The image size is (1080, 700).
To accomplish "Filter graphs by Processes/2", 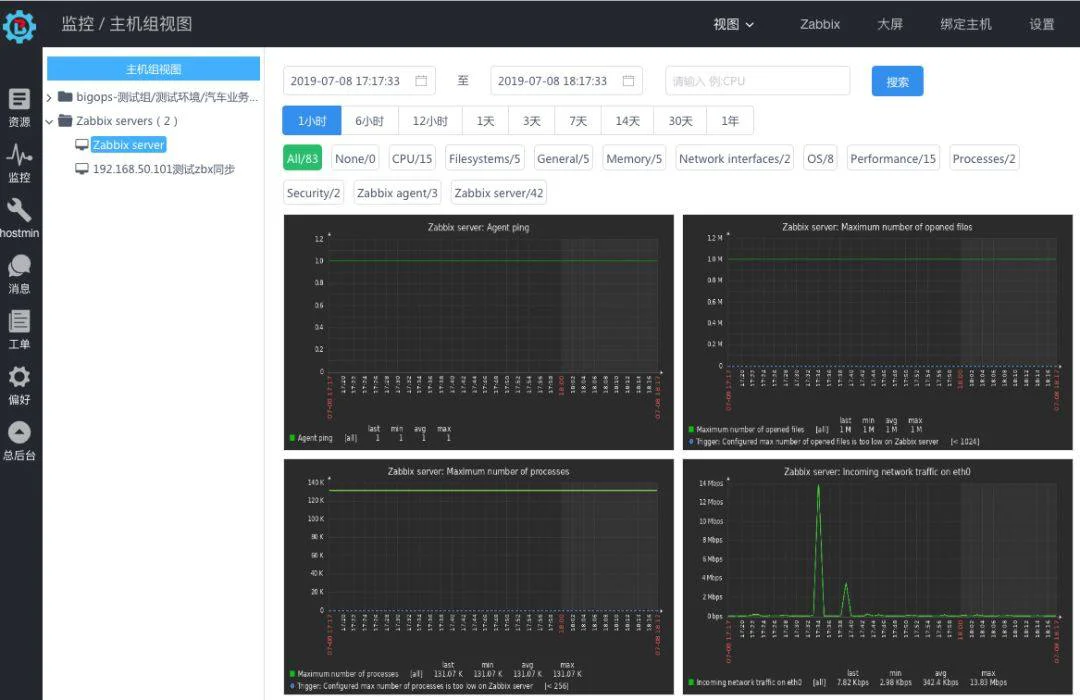I will tap(984, 158).
